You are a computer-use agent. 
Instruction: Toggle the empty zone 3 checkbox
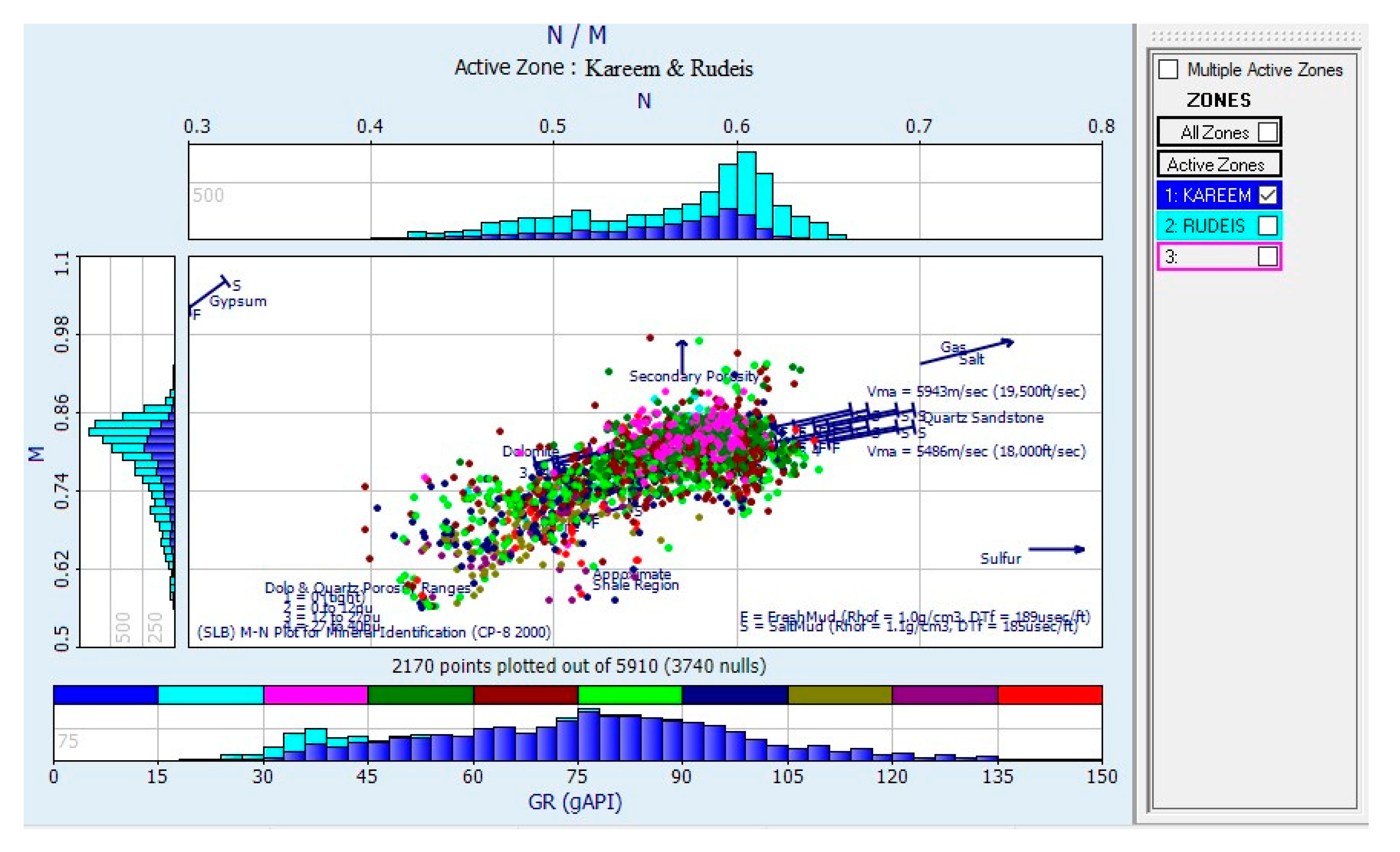point(1268,256)
